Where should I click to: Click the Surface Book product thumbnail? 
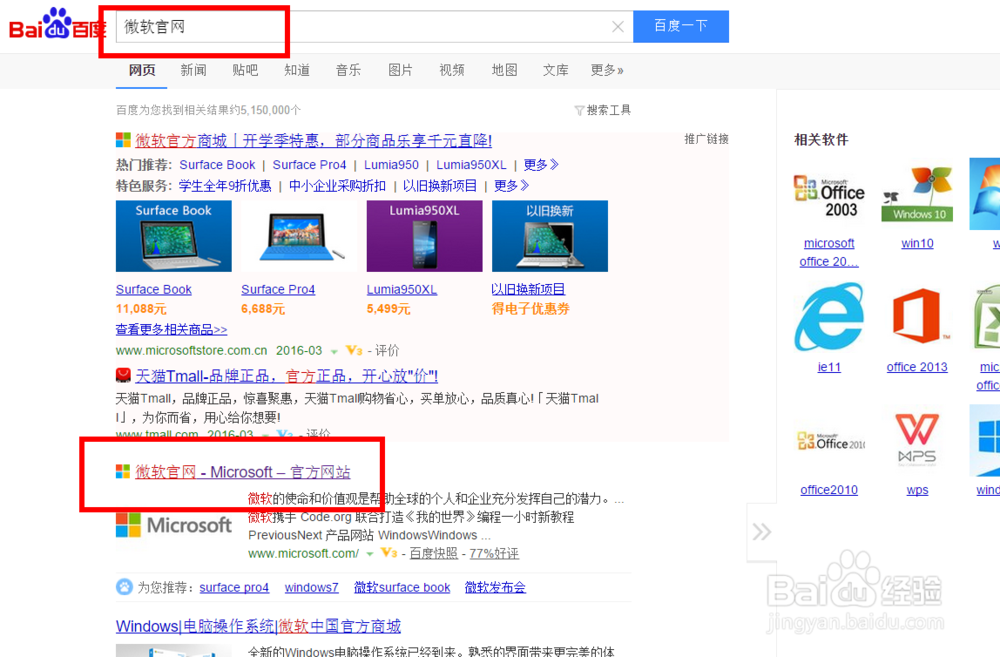[x=172, y=236]
